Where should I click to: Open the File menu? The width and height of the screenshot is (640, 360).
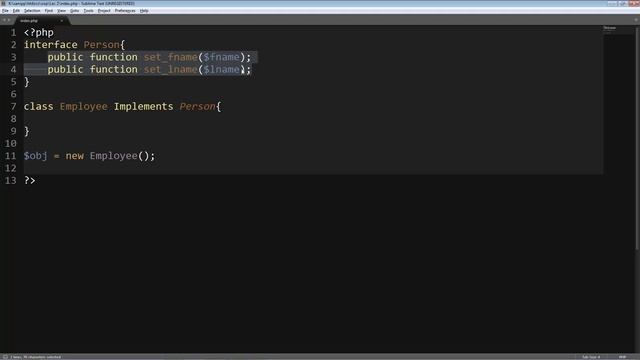(5, 11)
